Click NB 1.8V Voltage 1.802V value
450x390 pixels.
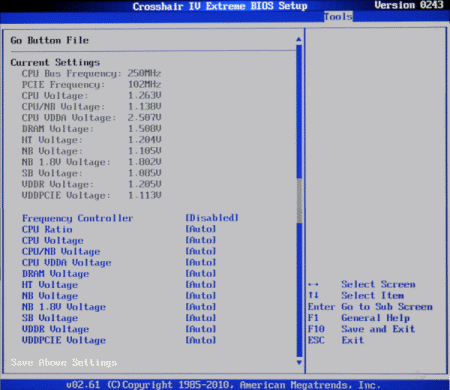click(x=144, y=162)
